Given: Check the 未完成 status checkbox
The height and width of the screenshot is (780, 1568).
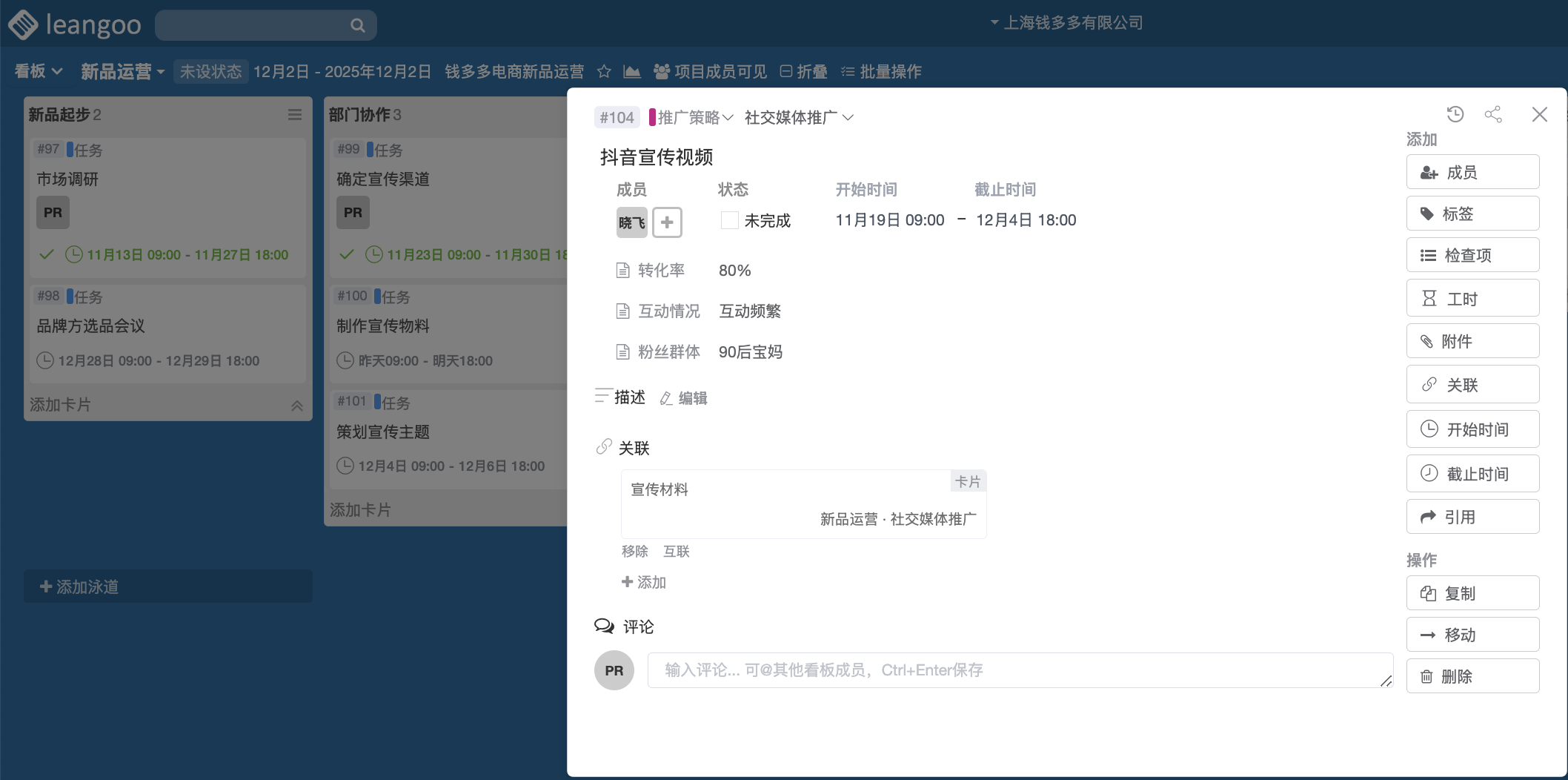Looking at the screenshot, I should (729, 221).
